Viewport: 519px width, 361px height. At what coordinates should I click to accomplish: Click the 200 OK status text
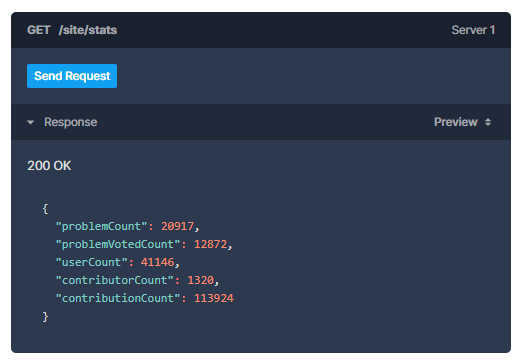49,166
